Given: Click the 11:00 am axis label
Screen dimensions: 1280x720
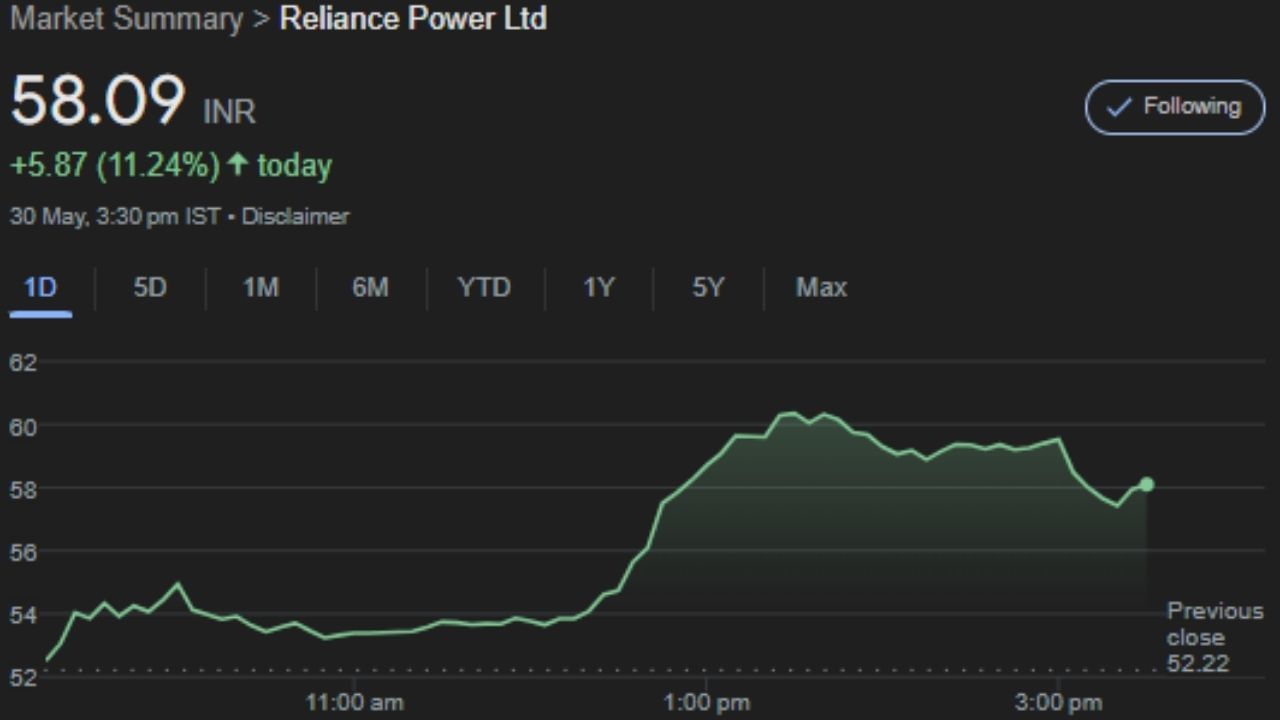Looking at the screenshot, I should 354,703.
